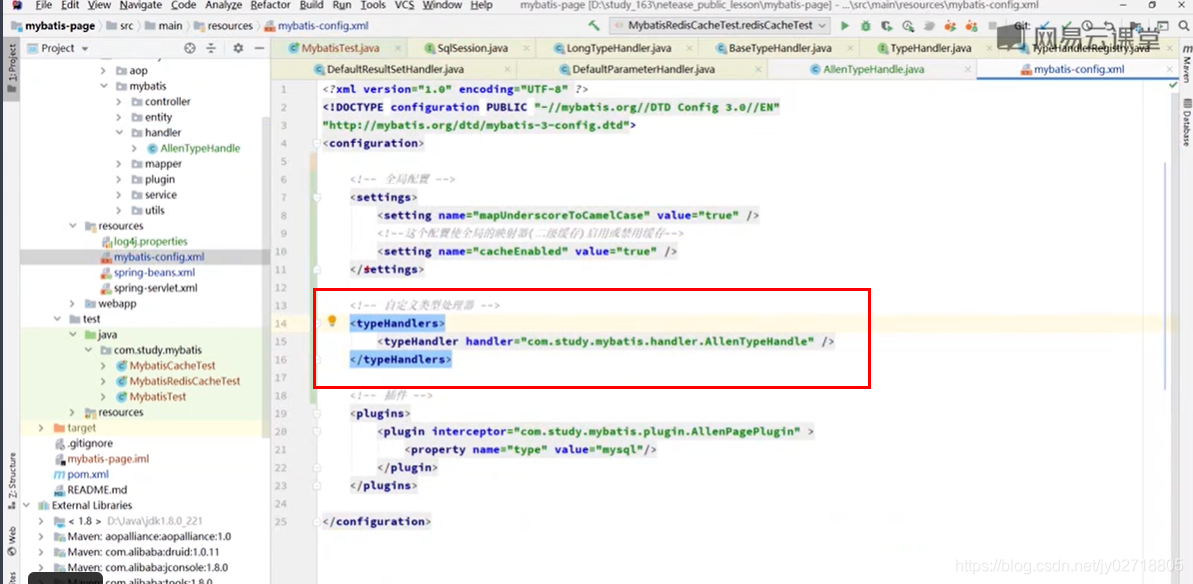Click src breadcrumb in navigation bar
This screenshot has height=584, width=1193.
click(119, 26)
